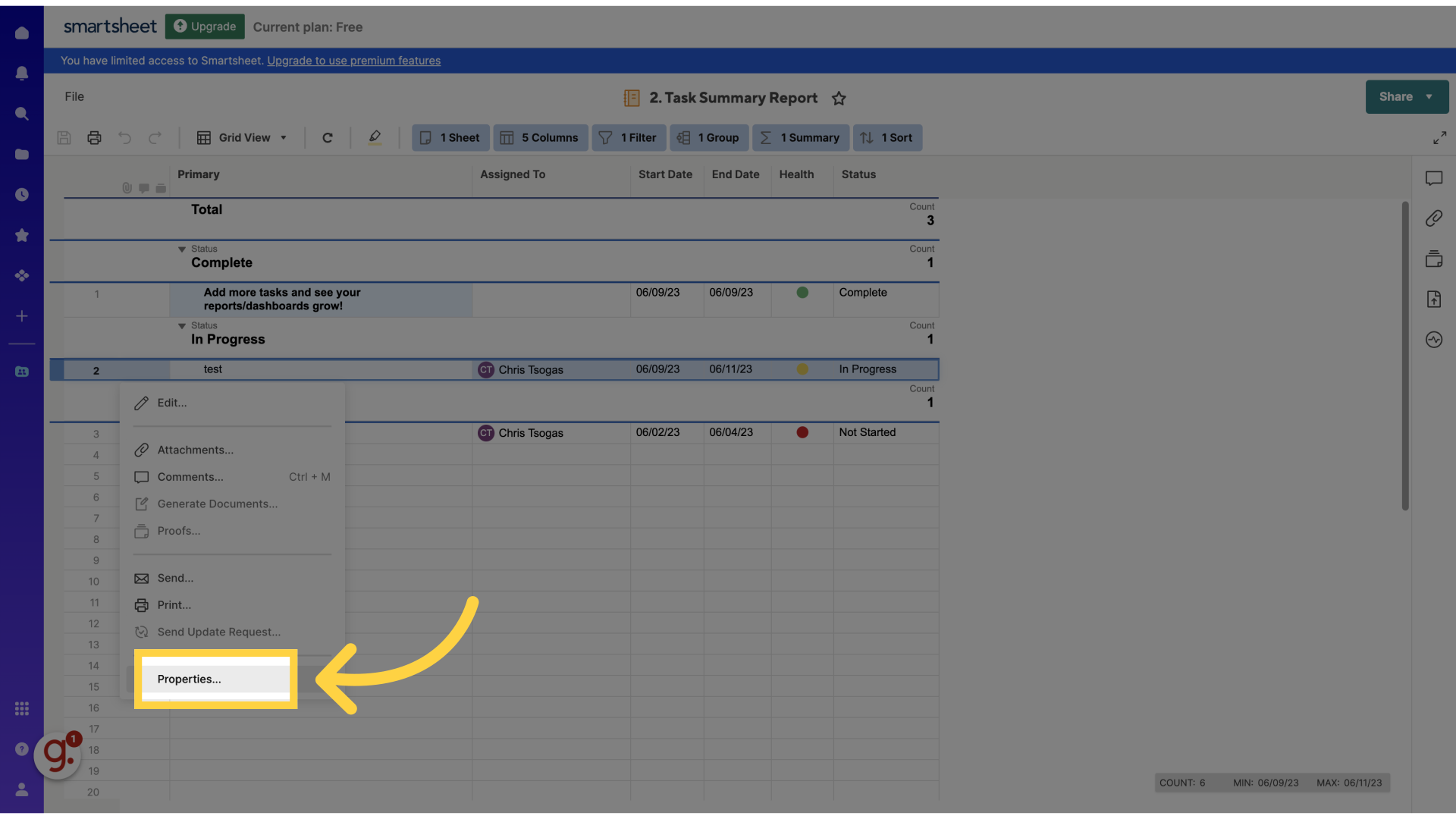Refresh the report with reload icon
The image size is (1456, 819).
(x=328, y=137)
